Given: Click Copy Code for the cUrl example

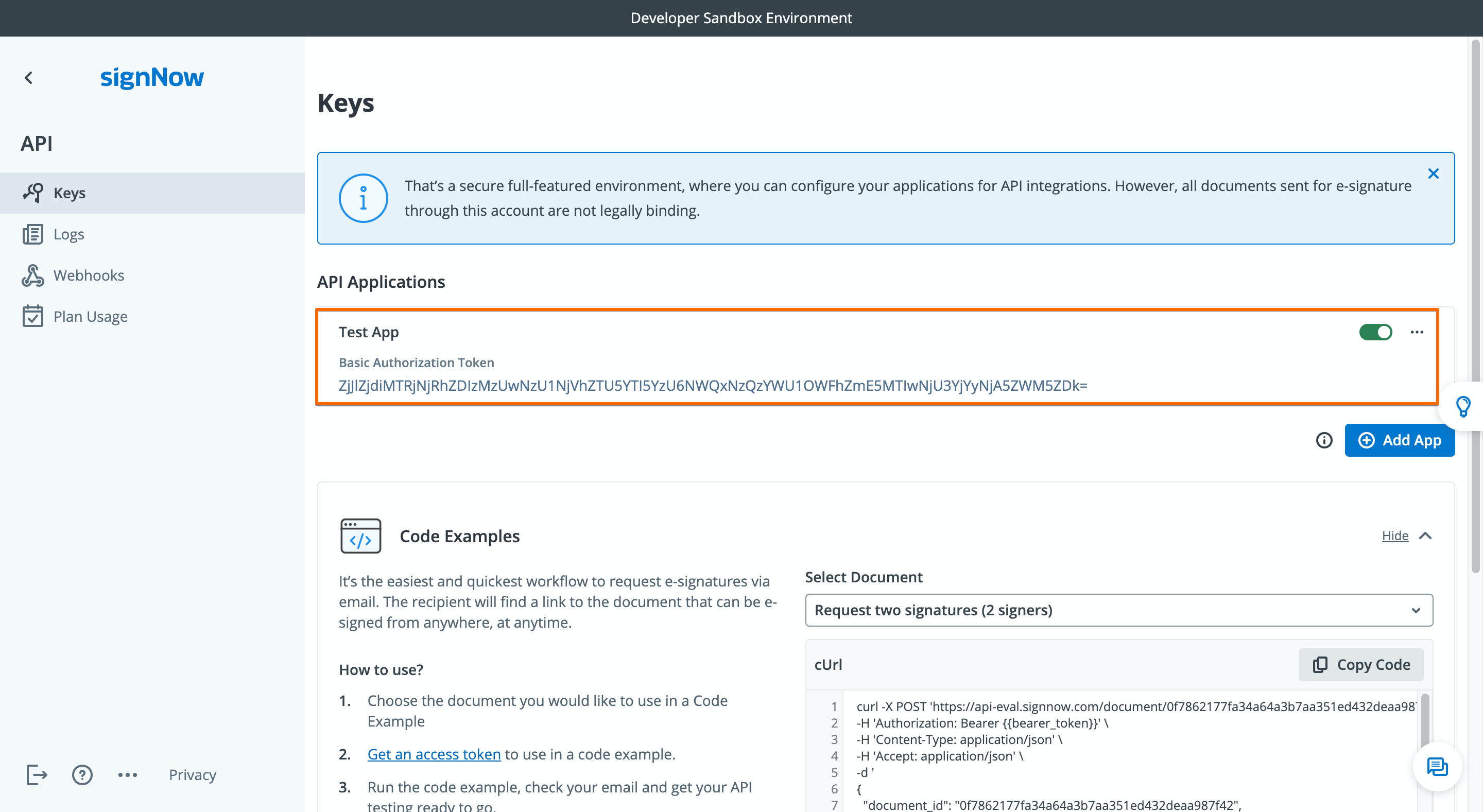Looking at the screenshot, I should [1361, 665].
